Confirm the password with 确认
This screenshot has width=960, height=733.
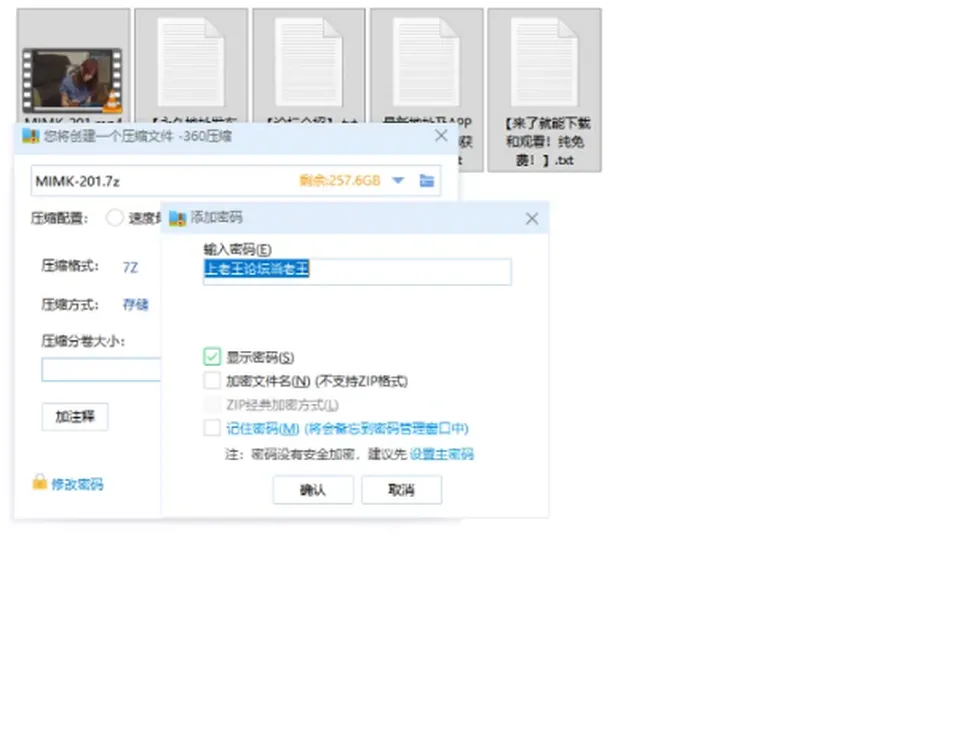click(x=313, y=490)
